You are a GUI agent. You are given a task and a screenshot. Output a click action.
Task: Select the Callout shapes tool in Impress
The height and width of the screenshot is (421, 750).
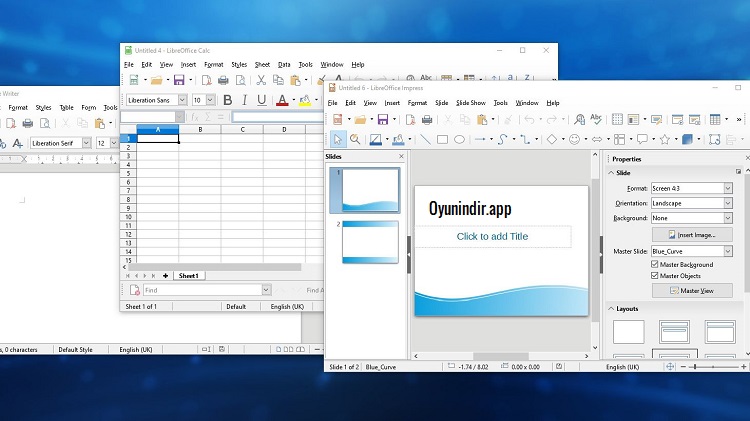pyautogui.click(x=642, y=140)
